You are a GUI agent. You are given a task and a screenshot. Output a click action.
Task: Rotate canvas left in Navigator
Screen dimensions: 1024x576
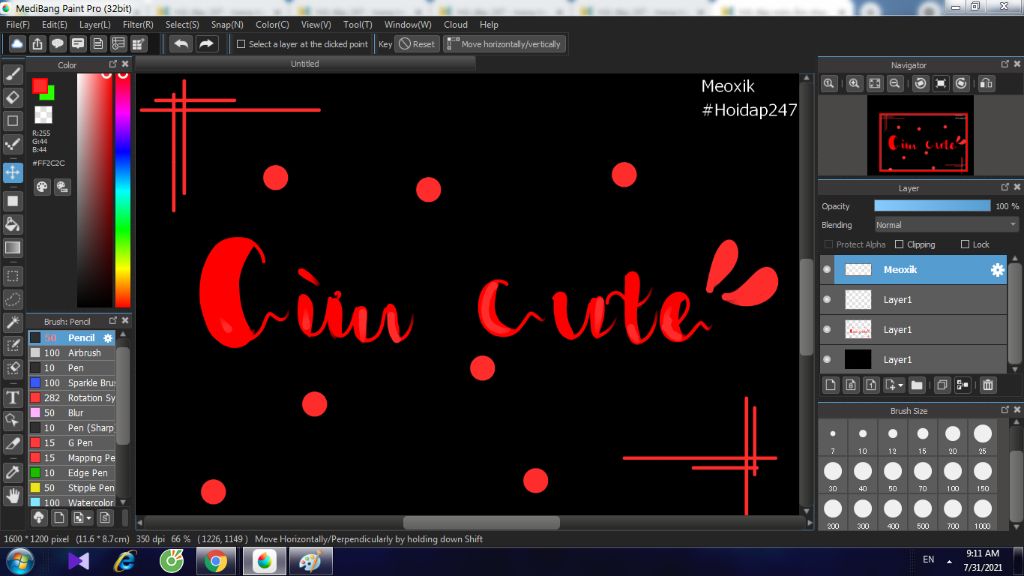click(x=920, y=84)
